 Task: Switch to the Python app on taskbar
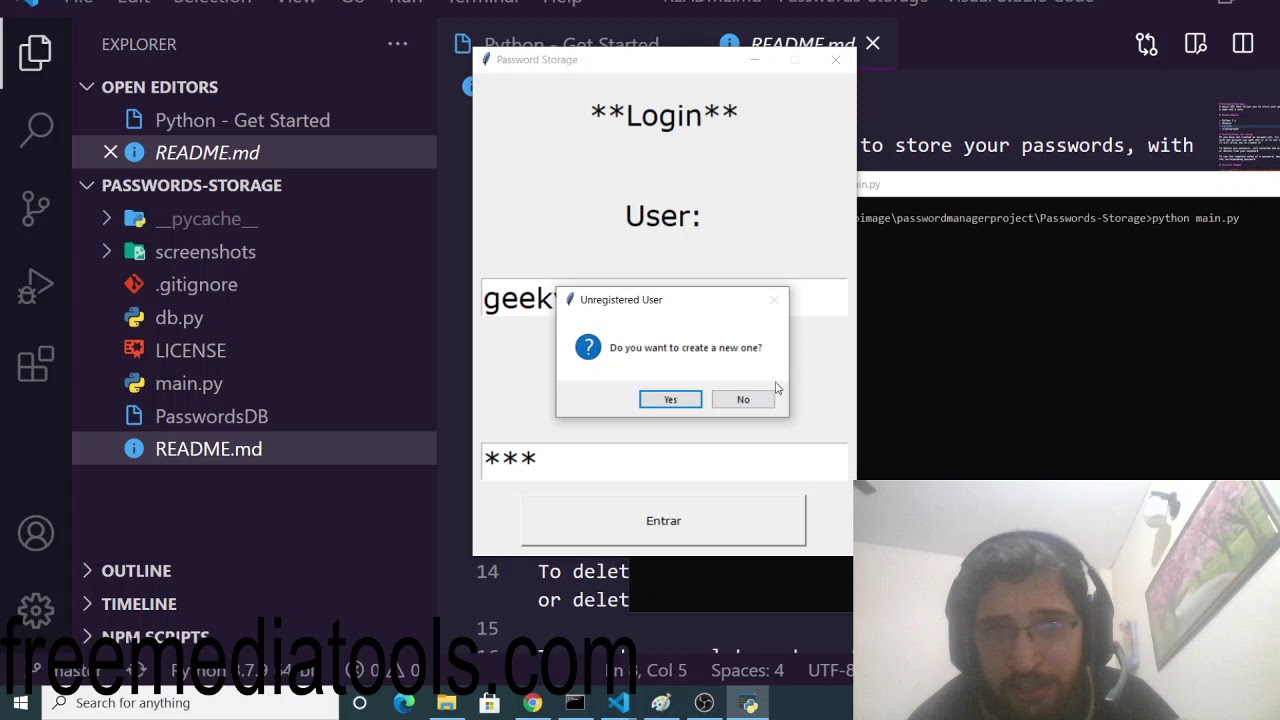(749, 703)
